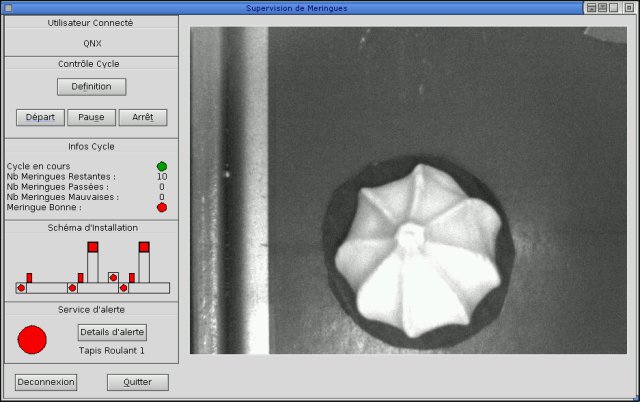Click the Nb Meringues Restantes value

(x=162, y=177)
